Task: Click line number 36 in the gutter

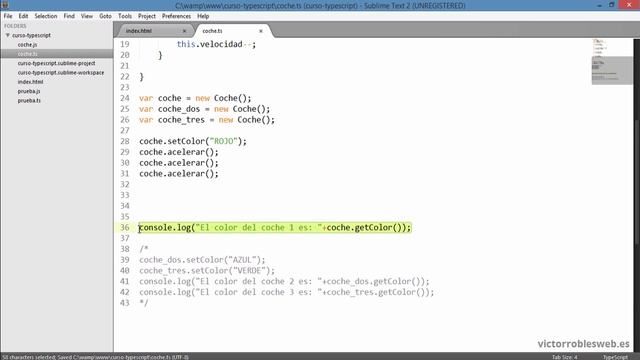Action: click(x=124, y=227)
